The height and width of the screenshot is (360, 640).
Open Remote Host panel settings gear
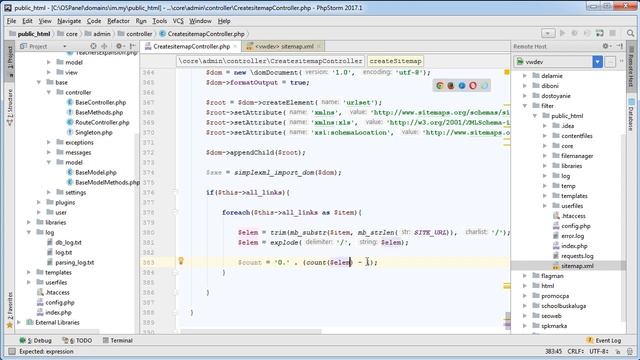(606, 46)
